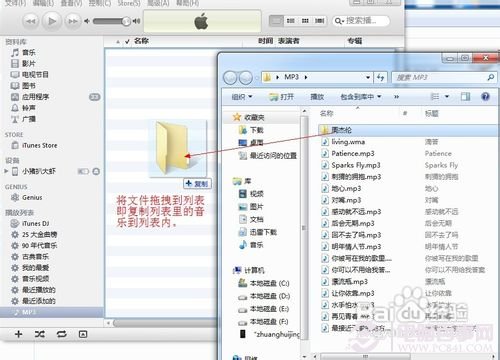Switch iTunes to list view
Image resolution: width=500 pixels, height=360 pixels.
(276, 21)
